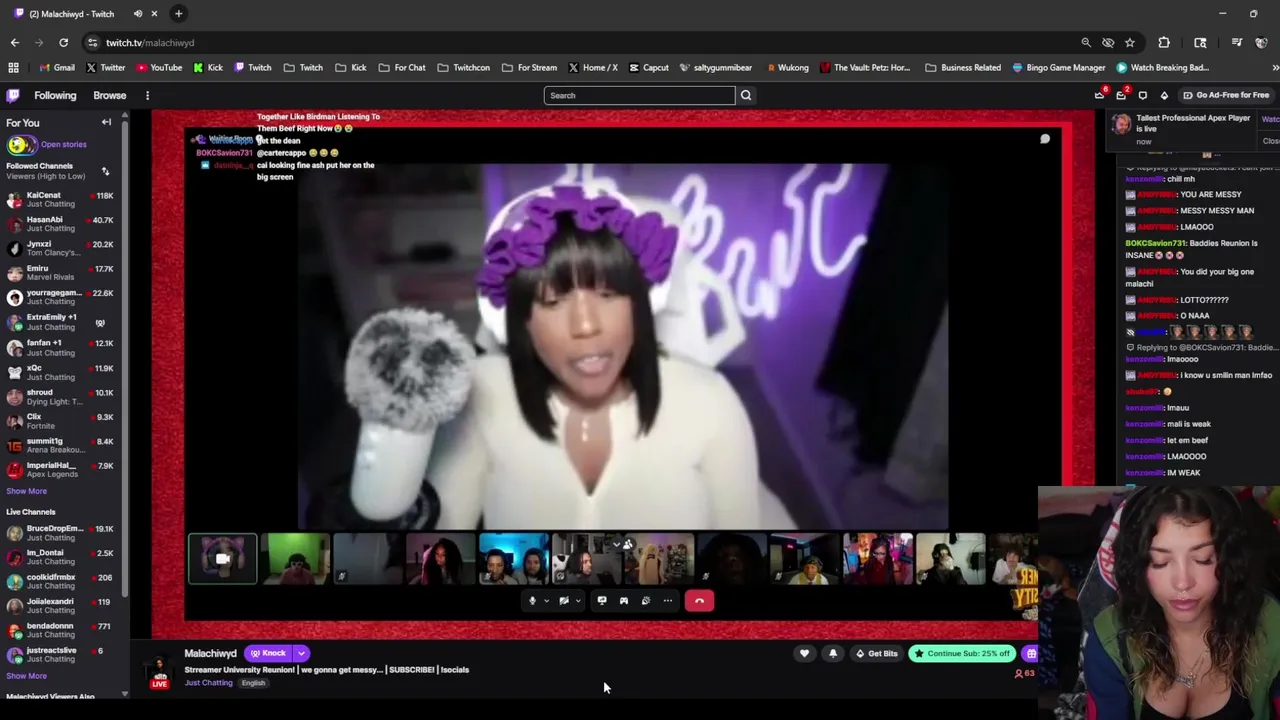Viewport: 1280px width, 720px height.
Task: Open the call bar three-dot more options
Action: click(668, 601)
